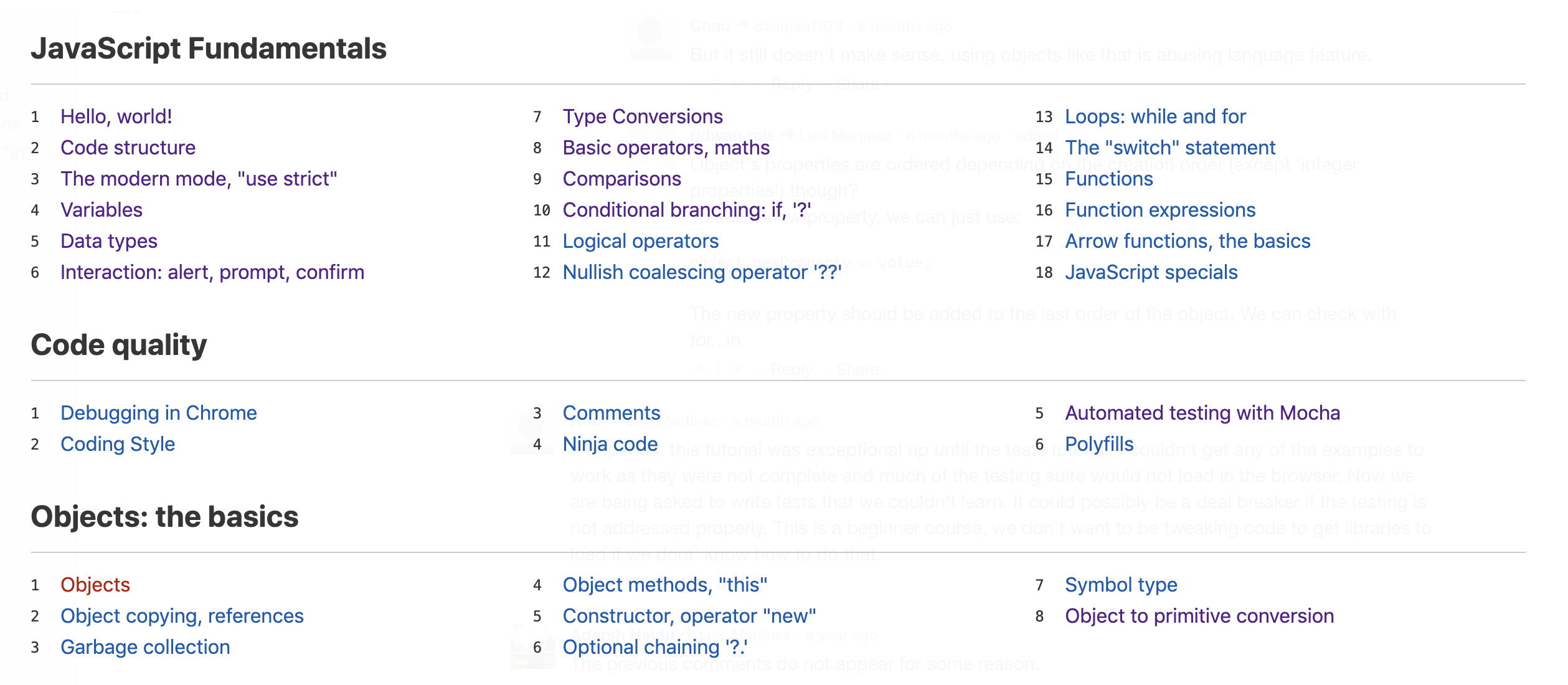Open Debugging in Chrome article
Viewport: 1568px width, 685px height.
pyautogui.click(x=158, y=413)
